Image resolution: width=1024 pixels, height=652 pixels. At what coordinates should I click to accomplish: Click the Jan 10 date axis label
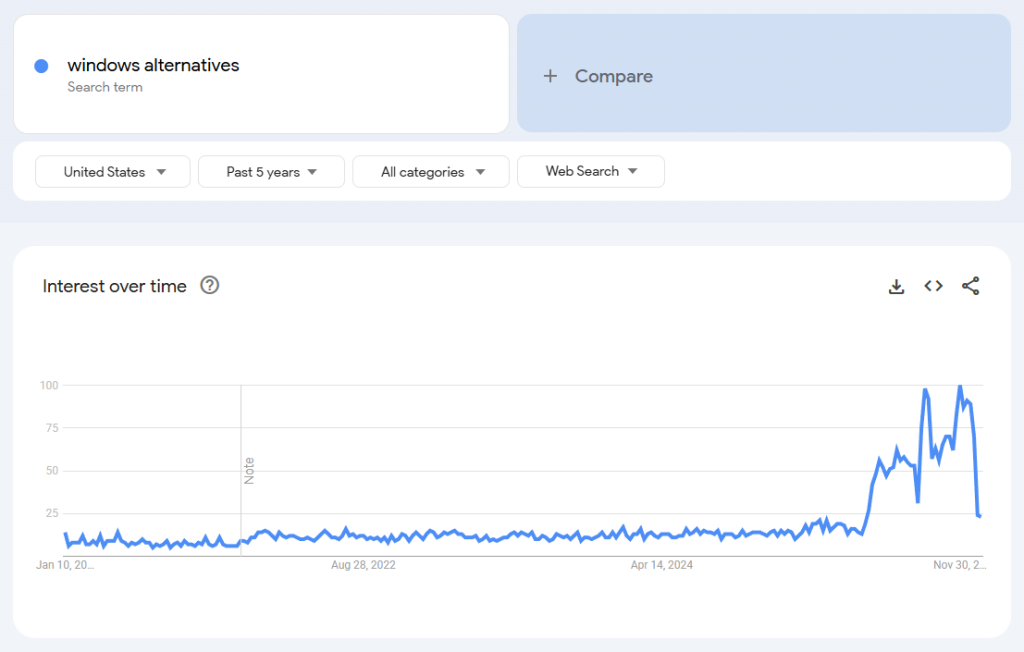coord(65,565)
